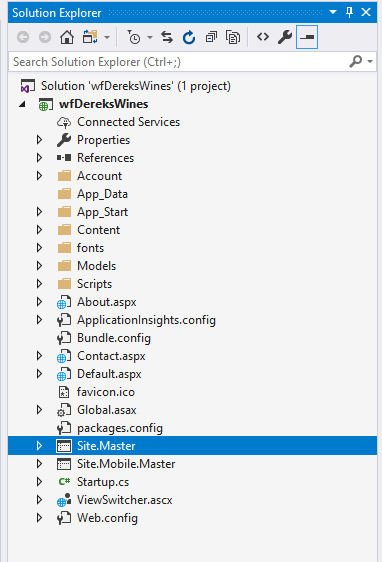Image resolution: width=382 pixels, height=562 pixels.
Task: Click the References node icon
Action: tap(64, 158)
